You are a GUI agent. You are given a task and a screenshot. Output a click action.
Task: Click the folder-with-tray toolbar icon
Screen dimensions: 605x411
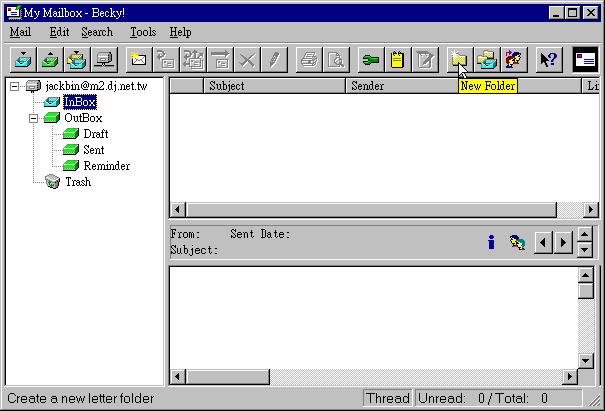(487, 60)
